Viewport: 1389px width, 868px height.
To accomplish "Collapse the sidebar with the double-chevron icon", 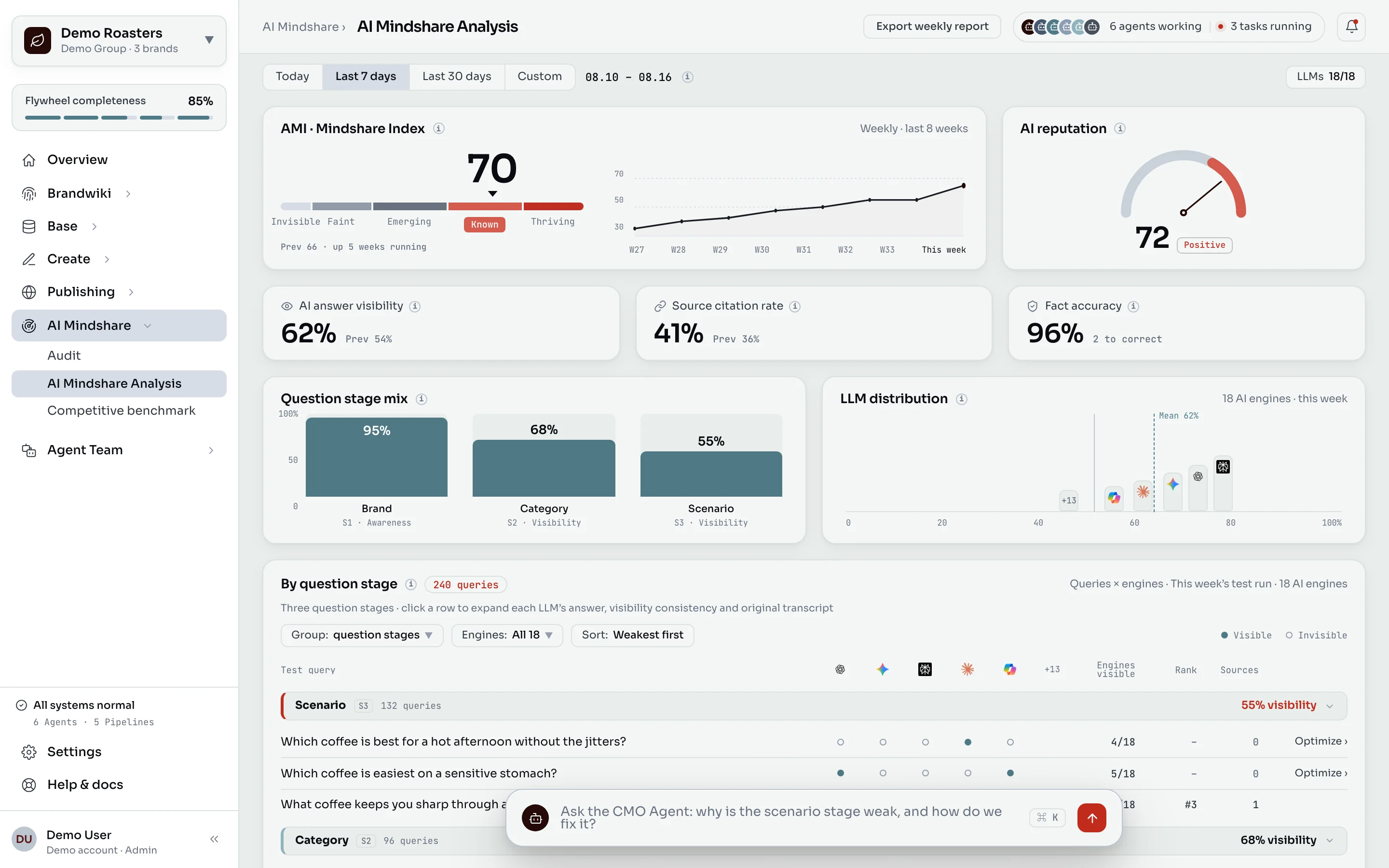I will (214, 839).
